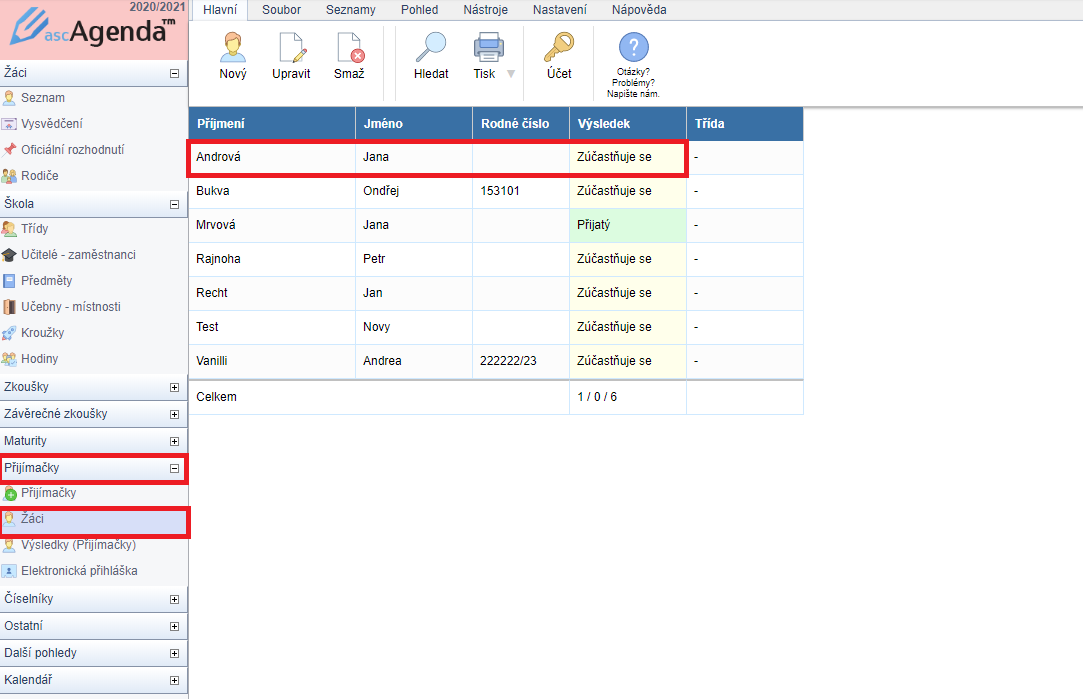
Task: Open the Pohled menu
Action: point(419,10)
